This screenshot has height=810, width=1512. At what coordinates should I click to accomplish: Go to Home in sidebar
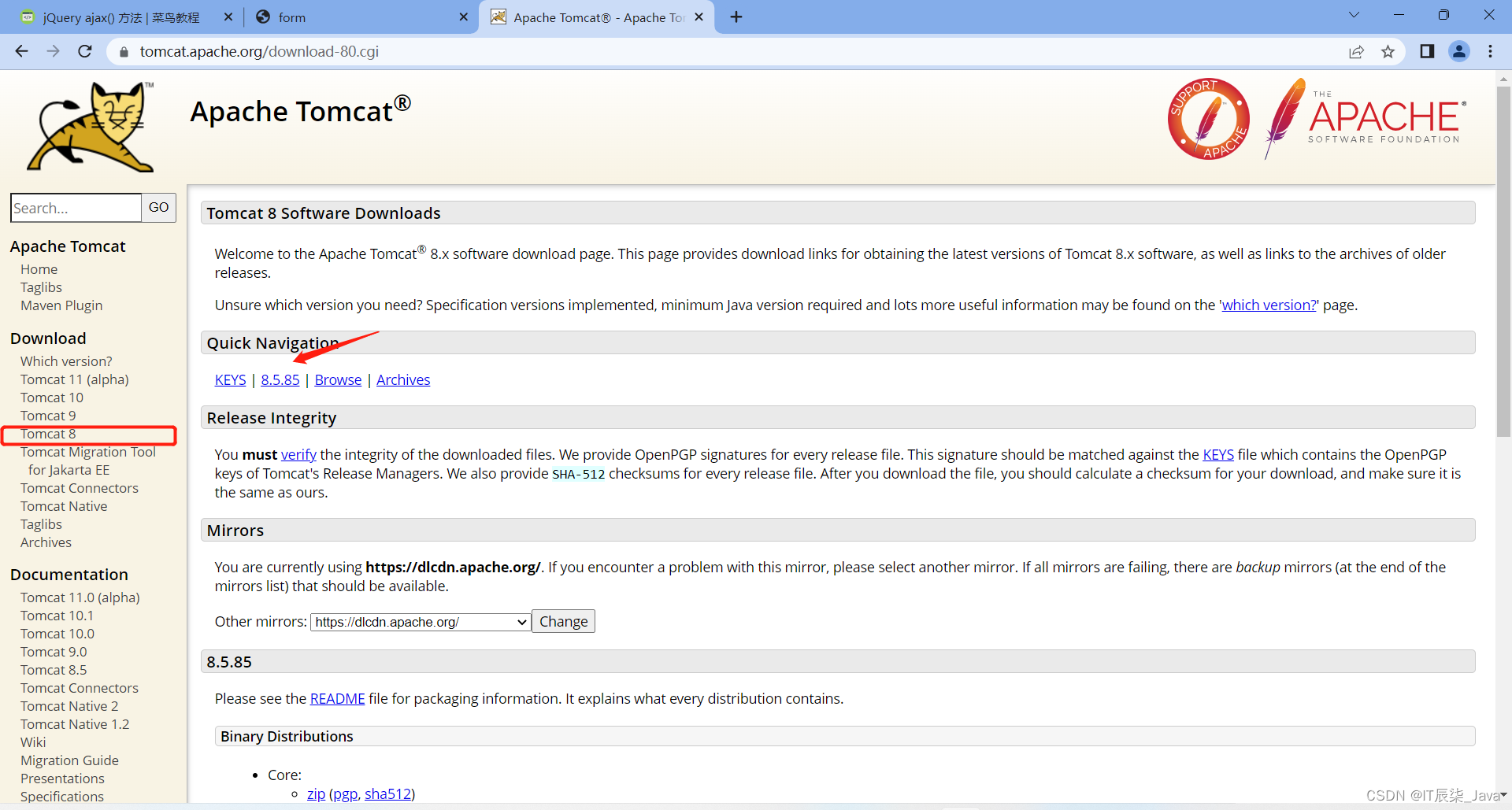(39, 269)
